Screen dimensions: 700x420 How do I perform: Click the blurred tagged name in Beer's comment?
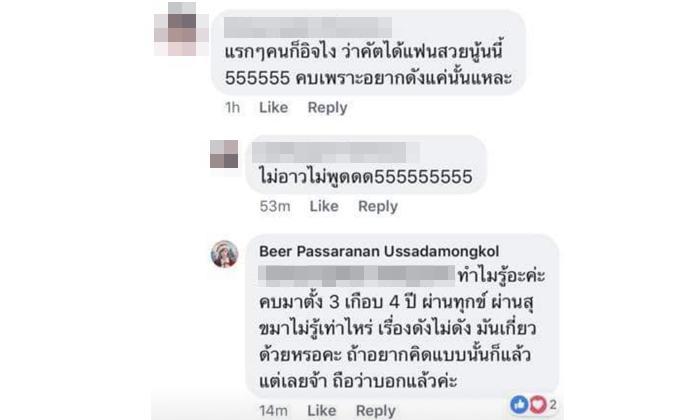[x=356, y=276]
